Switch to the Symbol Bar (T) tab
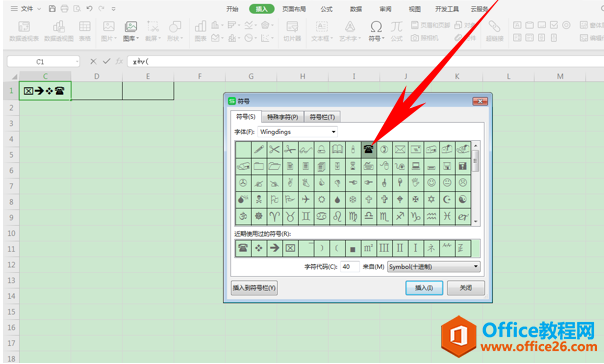Screen dimensions: 604x364 (322, 117)
